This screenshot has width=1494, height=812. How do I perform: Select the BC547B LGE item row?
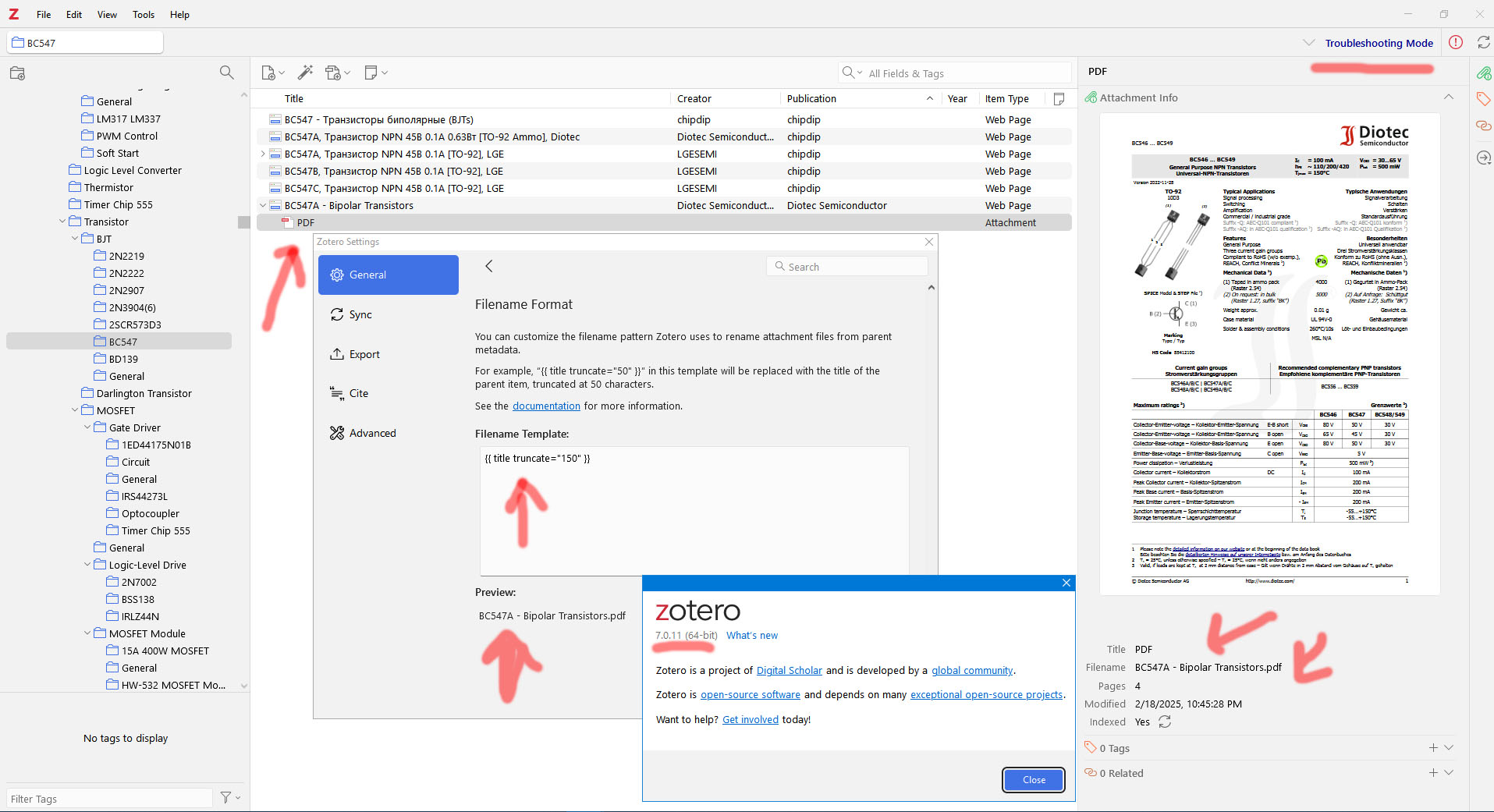tap(665, 171)
